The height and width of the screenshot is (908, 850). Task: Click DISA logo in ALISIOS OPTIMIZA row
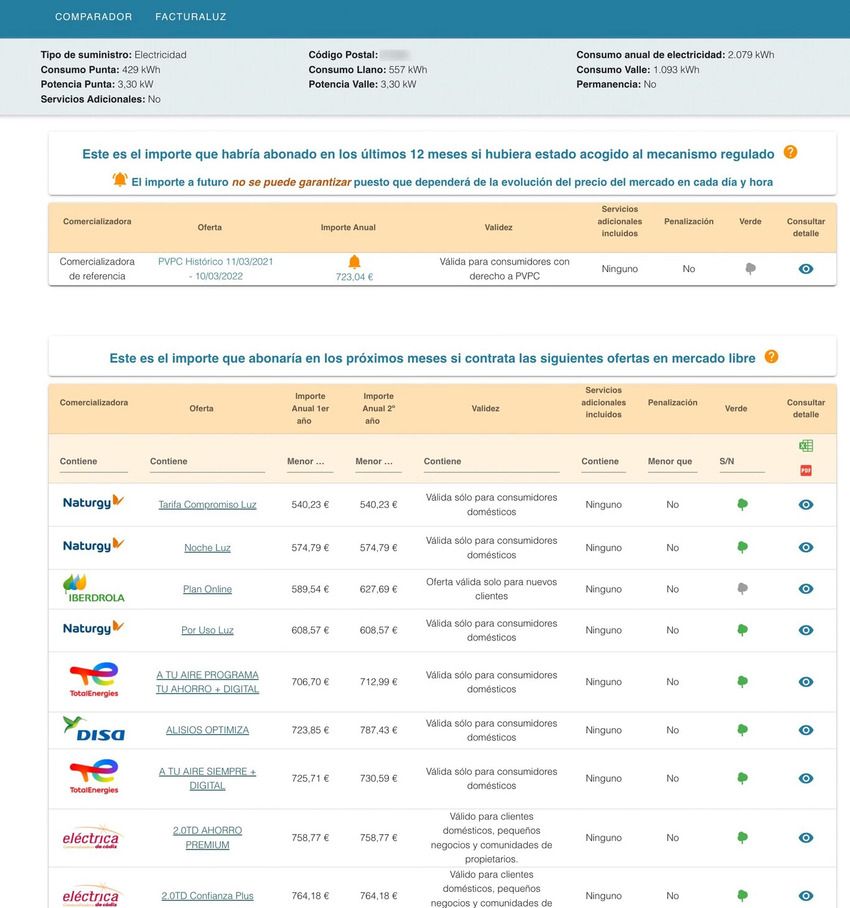pyautogui.click(x=93, y=728)
